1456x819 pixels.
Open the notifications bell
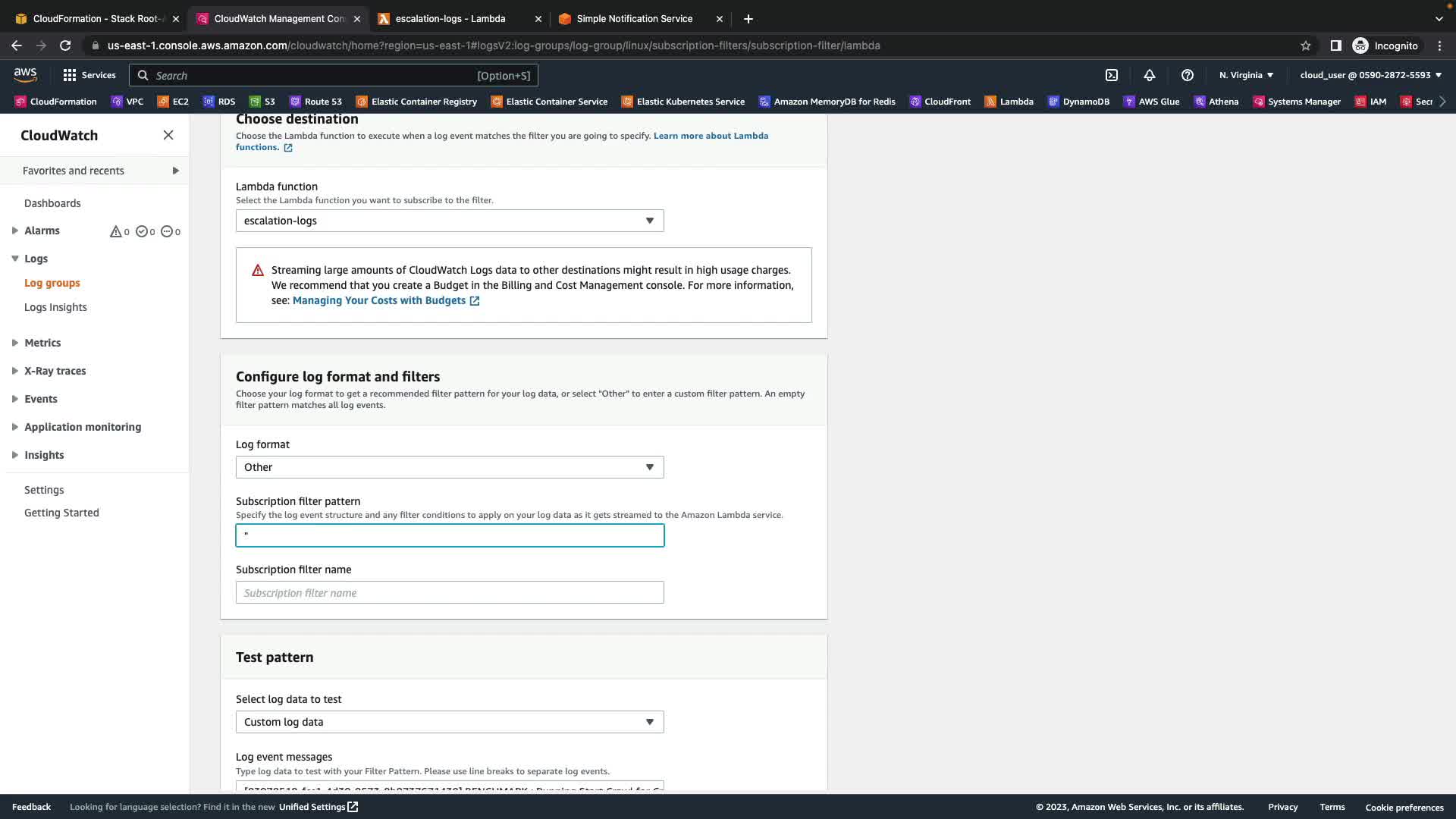coord(1150,75)
